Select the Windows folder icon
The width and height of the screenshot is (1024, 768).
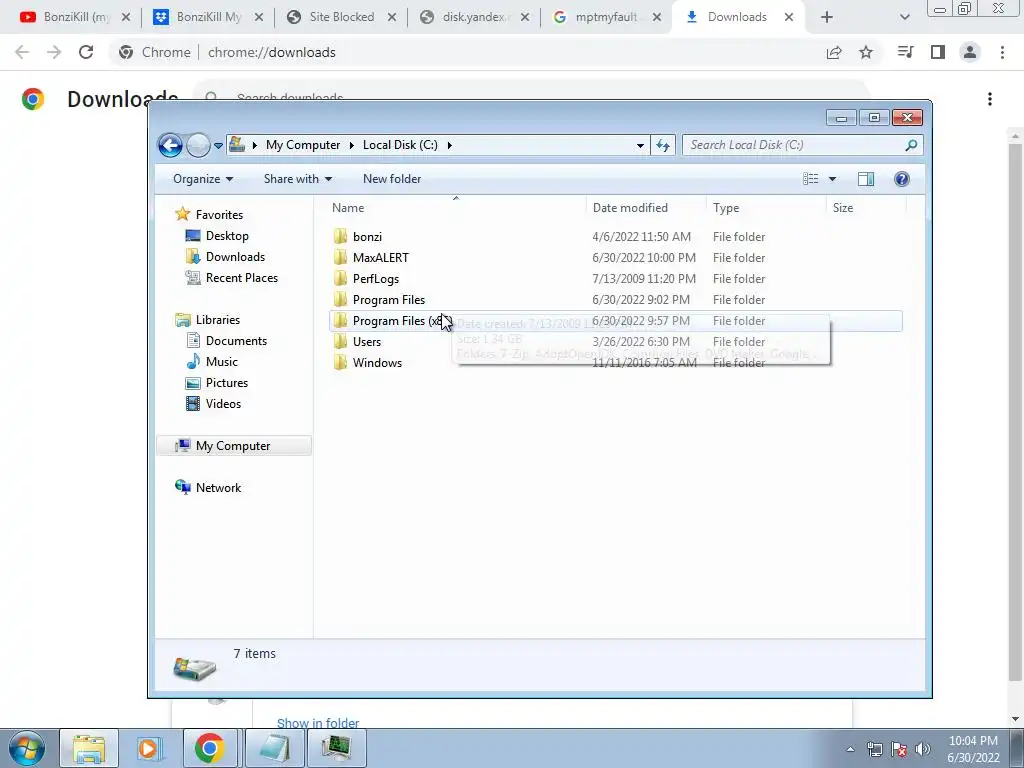[x=340, y=362]
